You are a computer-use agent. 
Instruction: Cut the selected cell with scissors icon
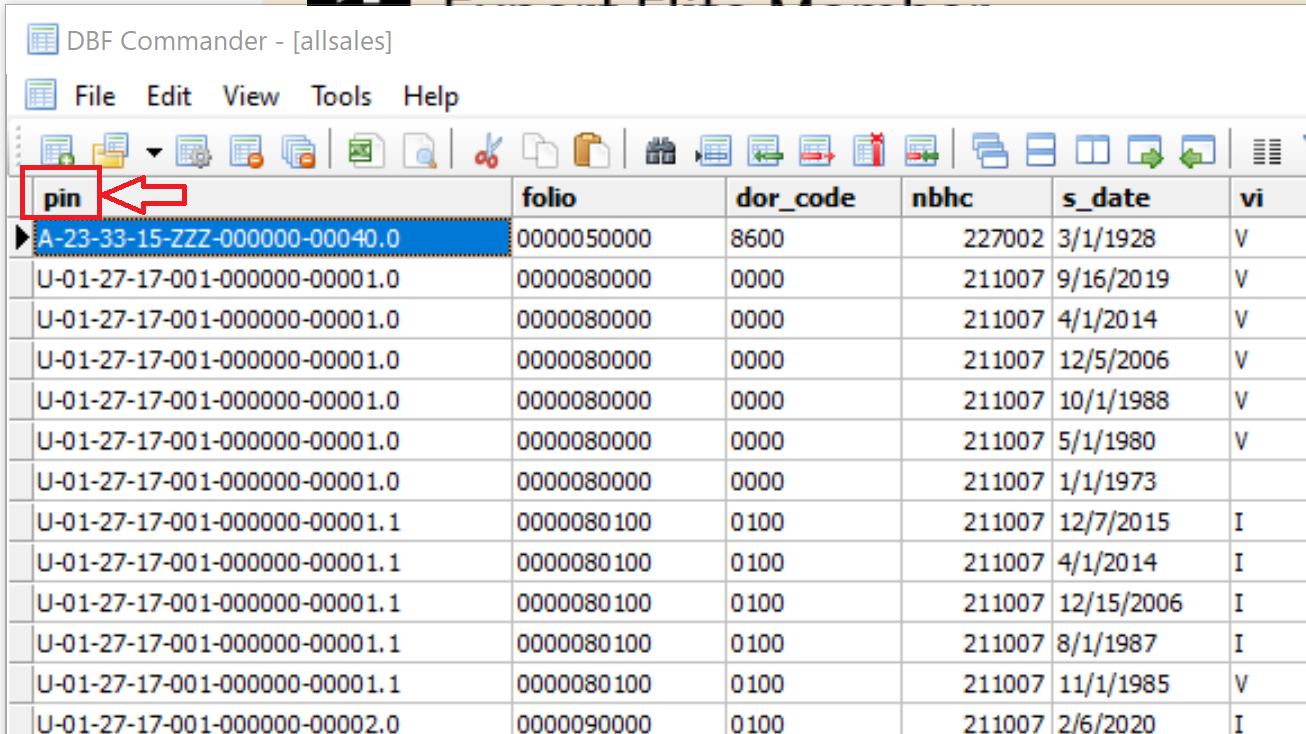489,150
